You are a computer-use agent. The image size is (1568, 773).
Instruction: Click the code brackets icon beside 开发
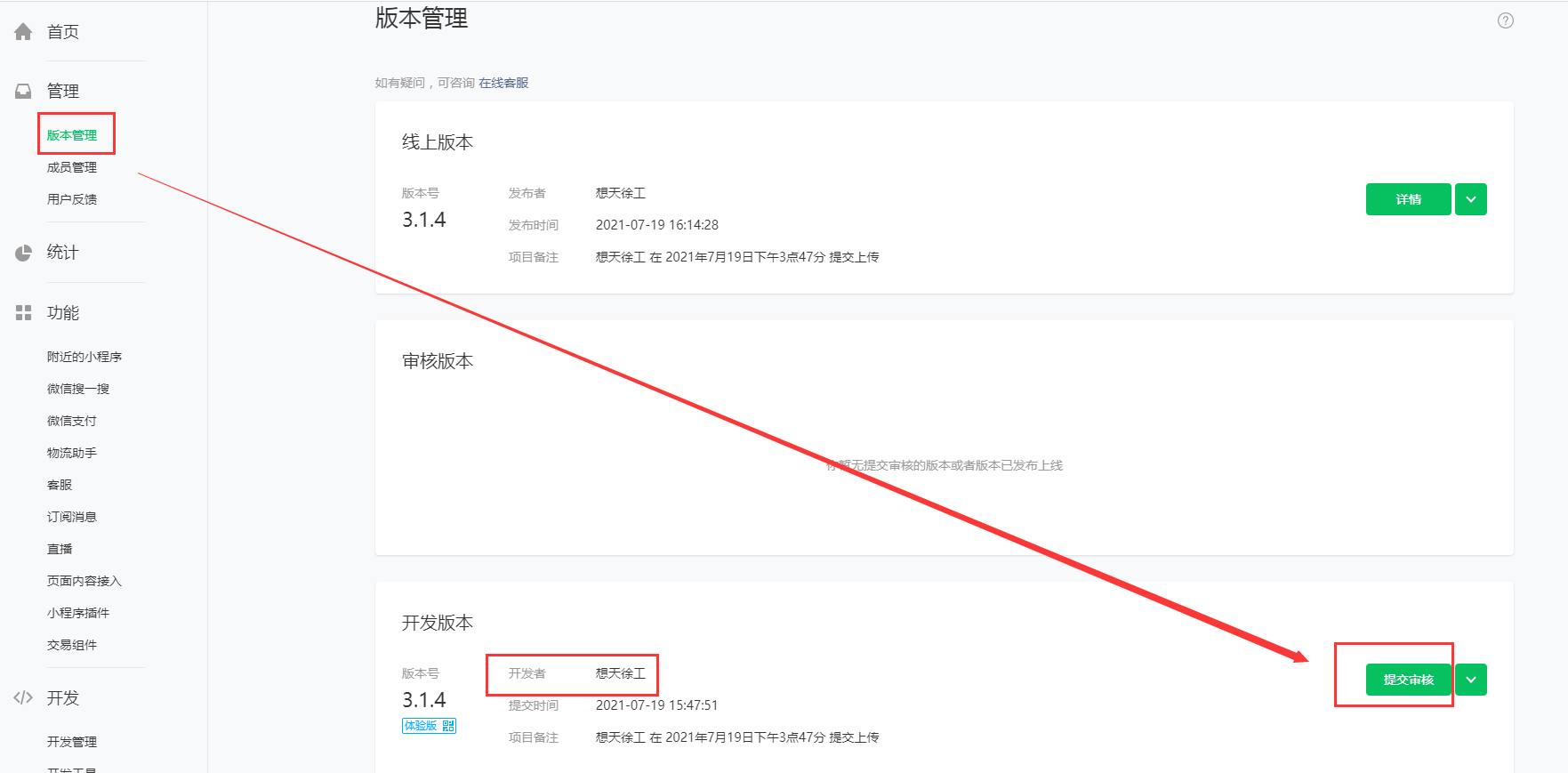23,697
